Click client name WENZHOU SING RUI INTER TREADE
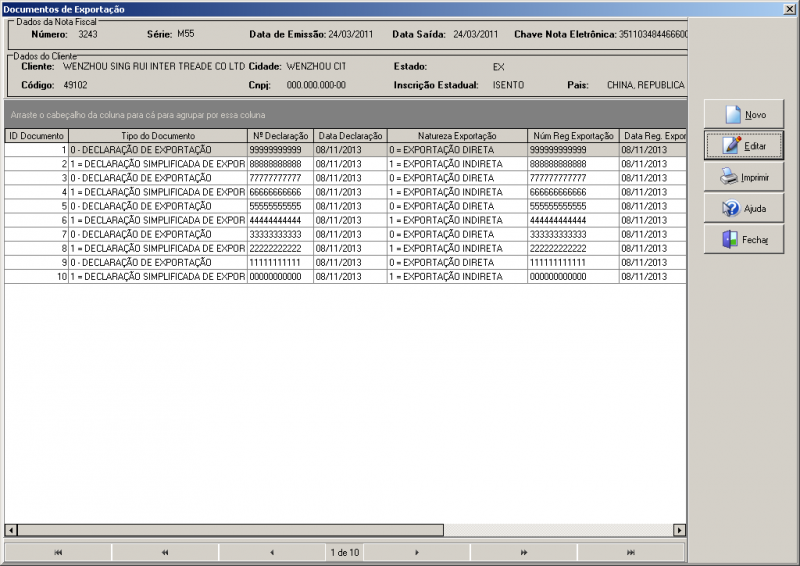The height and width of the screenshot is (566, 800). (154, 66)
